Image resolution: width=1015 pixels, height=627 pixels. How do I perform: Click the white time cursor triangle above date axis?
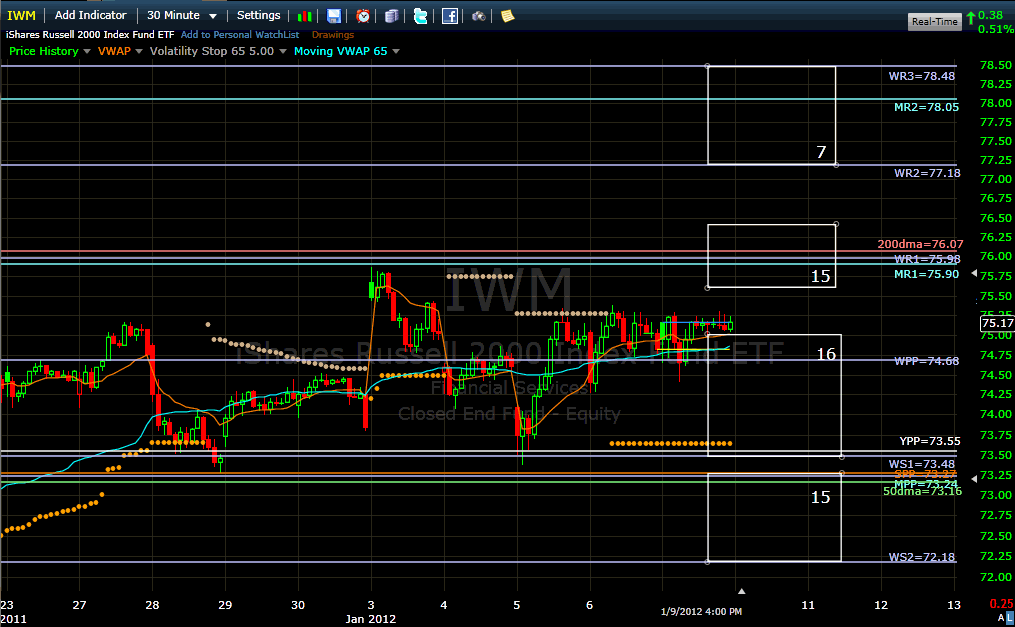click(742, 591)
